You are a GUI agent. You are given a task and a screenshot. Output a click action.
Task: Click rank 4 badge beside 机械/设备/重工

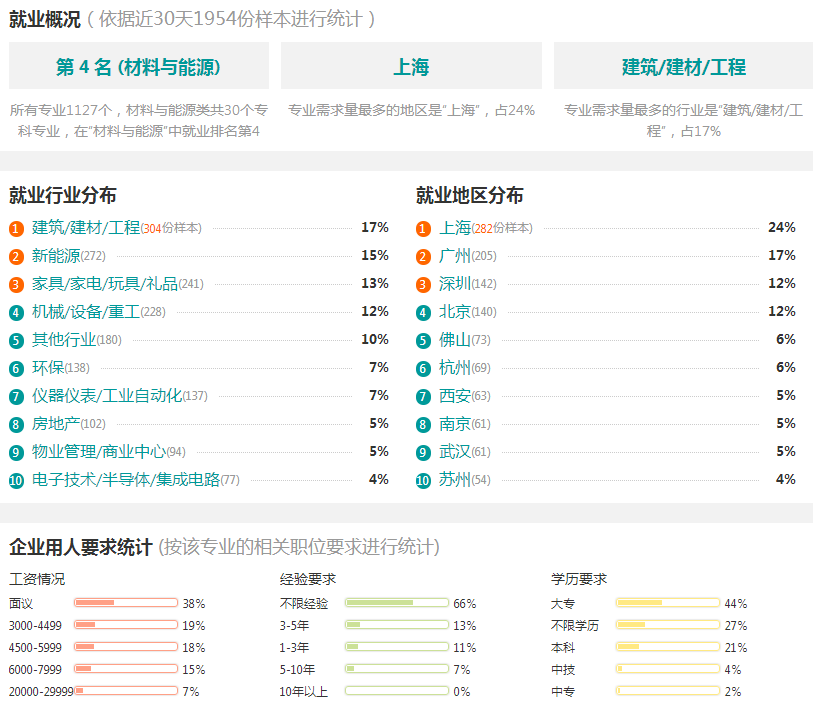tap(16, 313)
